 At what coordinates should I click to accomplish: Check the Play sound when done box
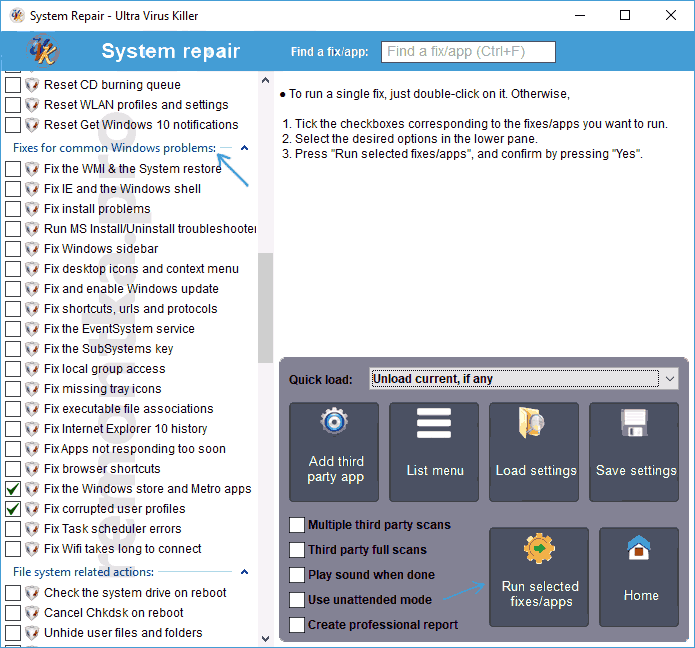[x=297, y=575]
